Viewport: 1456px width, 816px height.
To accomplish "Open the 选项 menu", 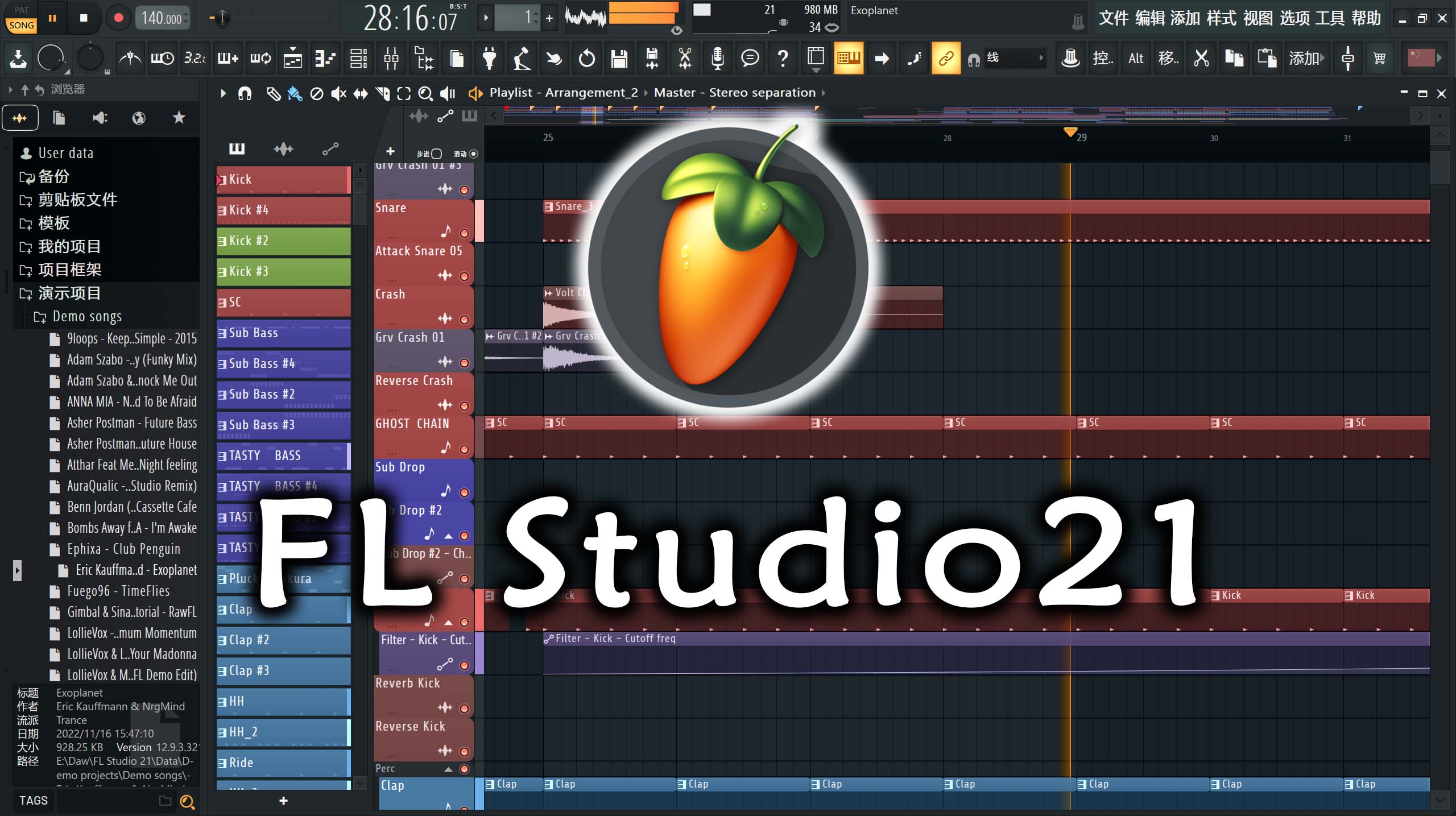I will (1294, 18).
